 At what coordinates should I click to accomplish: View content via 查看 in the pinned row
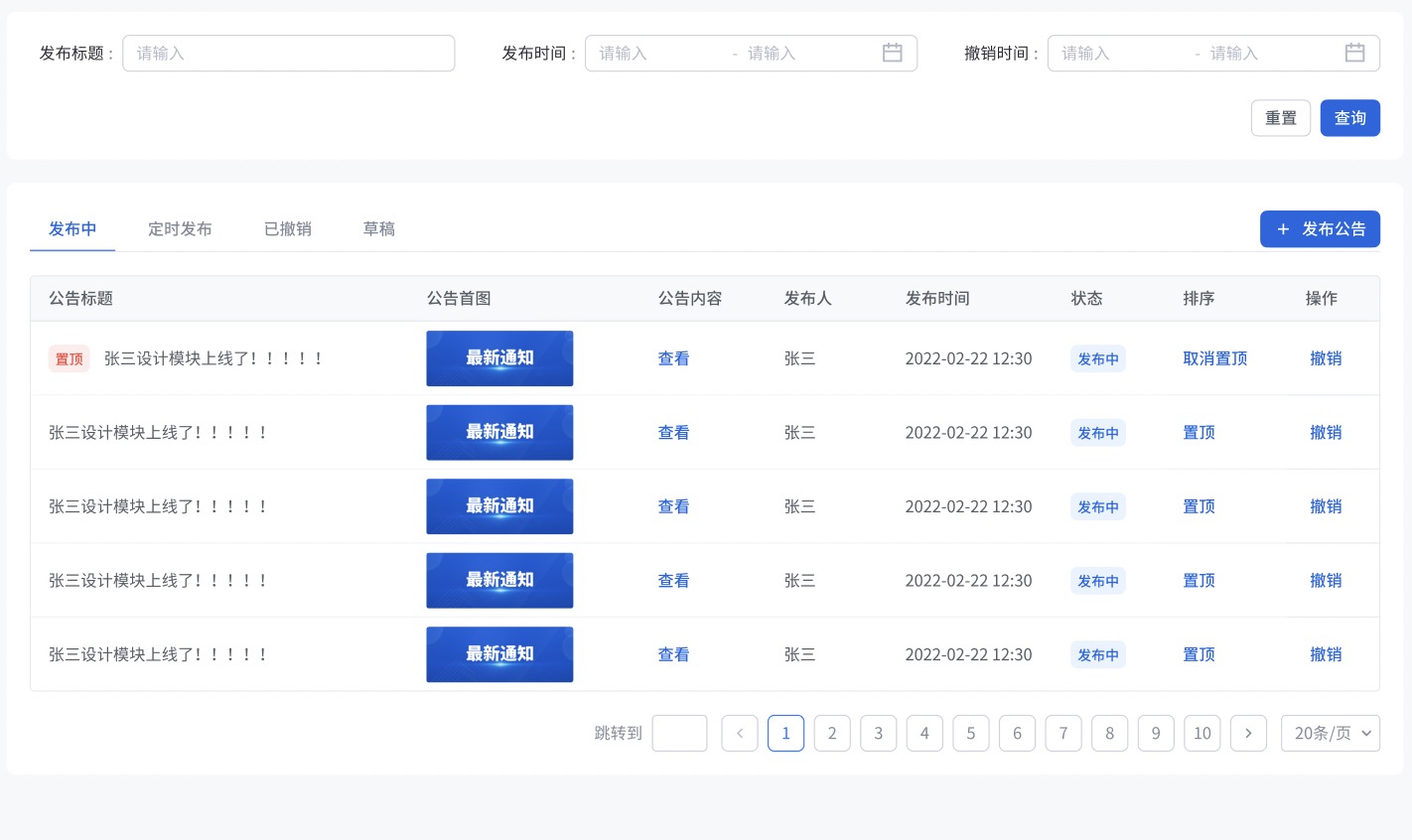(x=673, y=358)
